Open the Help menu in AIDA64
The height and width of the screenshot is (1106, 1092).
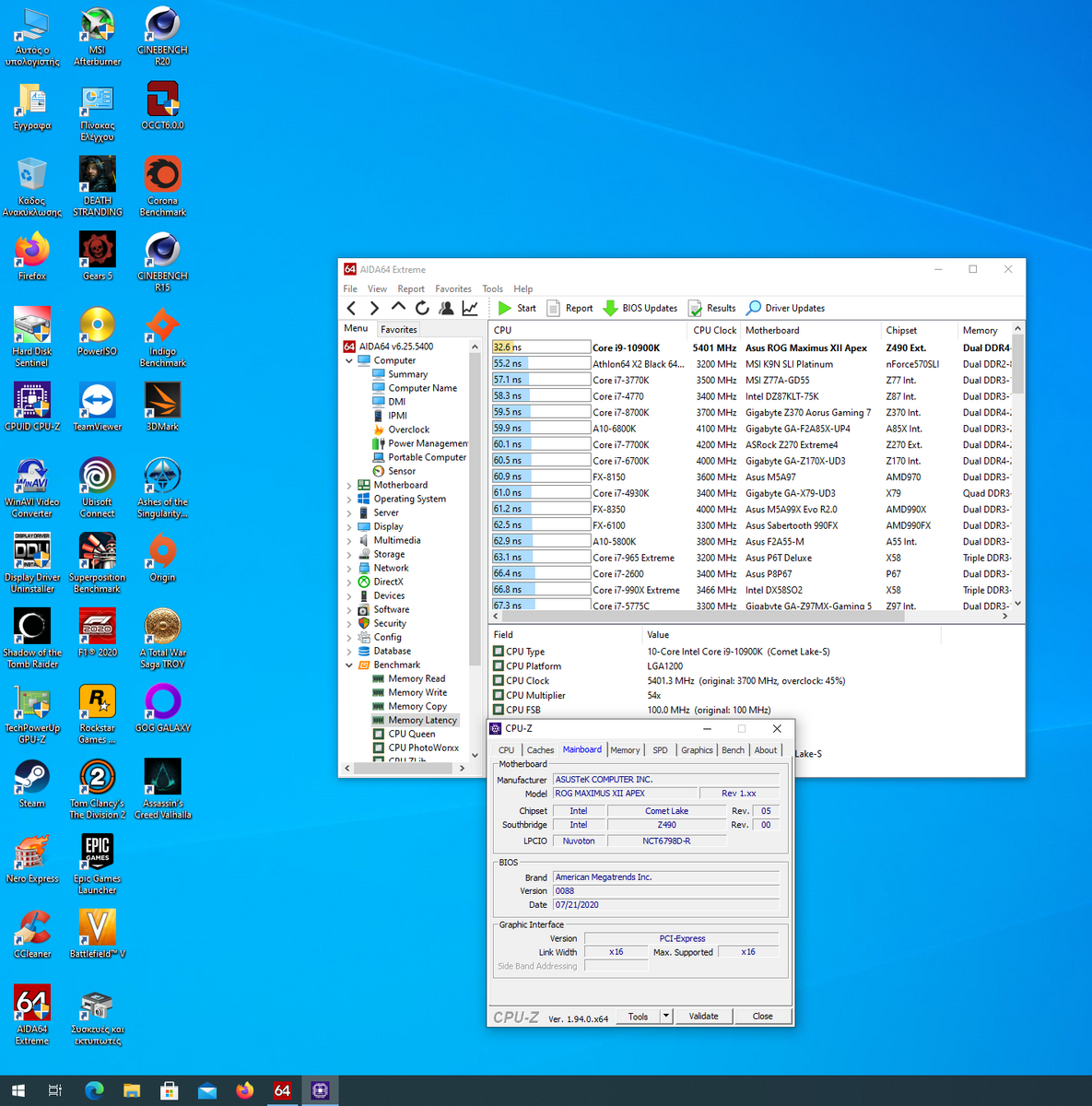(523, 288)
